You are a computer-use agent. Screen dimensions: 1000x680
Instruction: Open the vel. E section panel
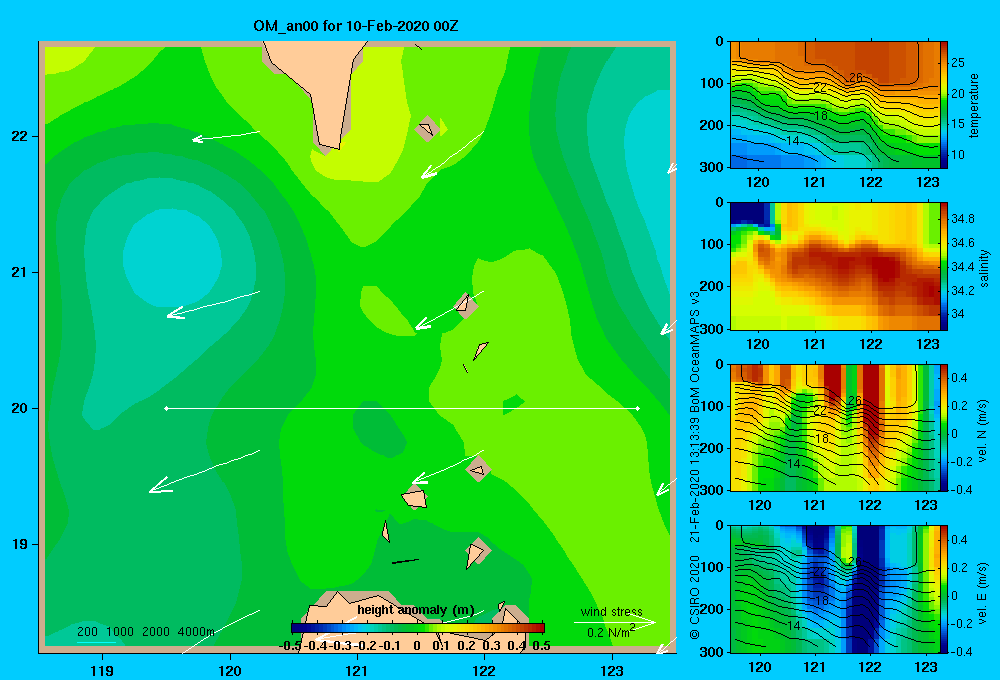pos(835,589)
